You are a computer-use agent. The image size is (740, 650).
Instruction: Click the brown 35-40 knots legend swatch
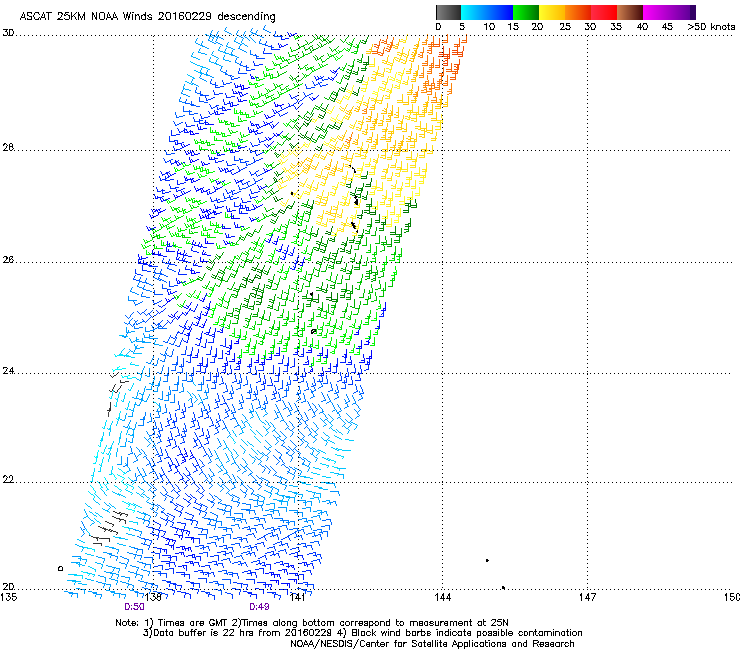[630, 12]
